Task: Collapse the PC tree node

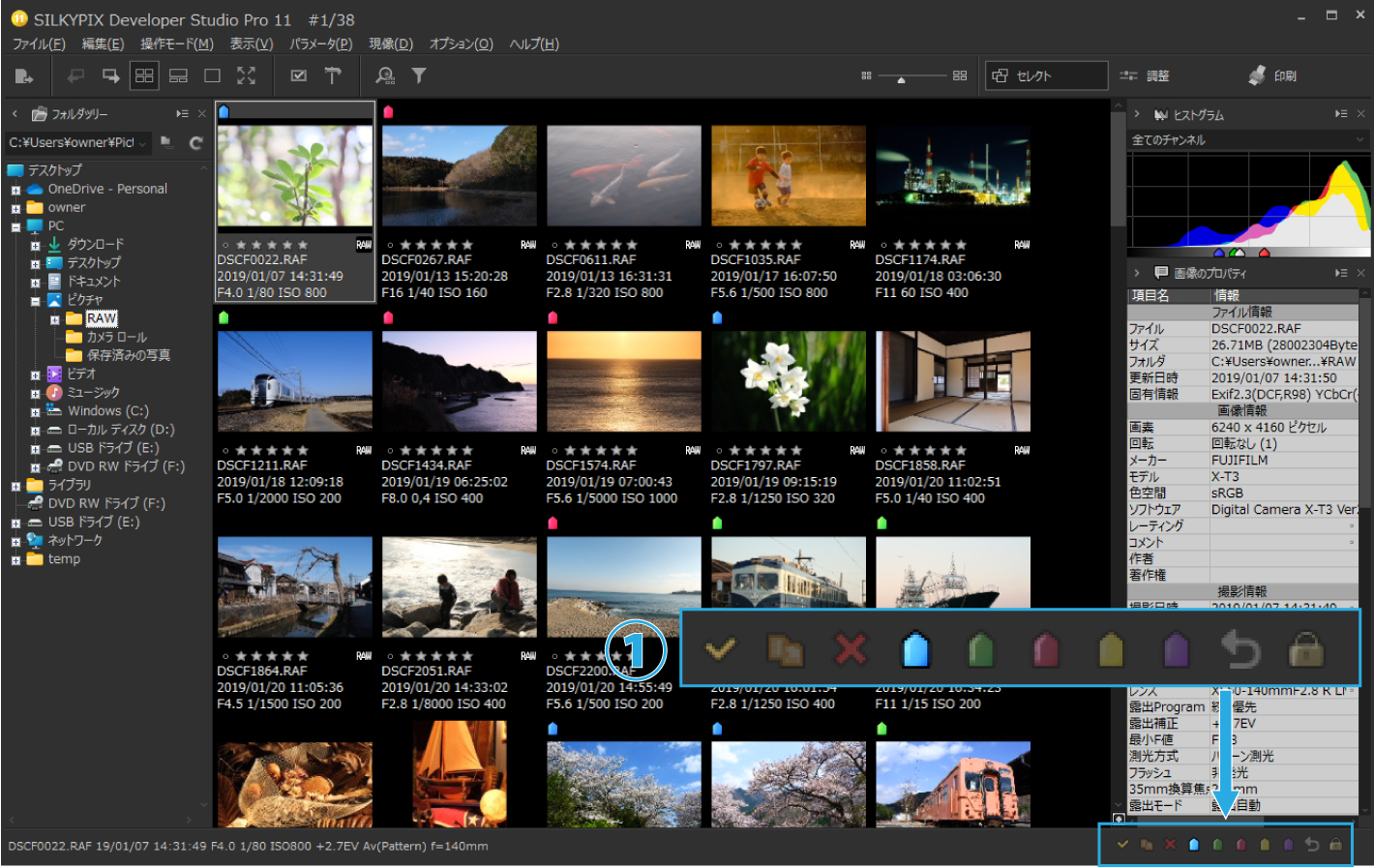Action: click(x=15, y=226)
